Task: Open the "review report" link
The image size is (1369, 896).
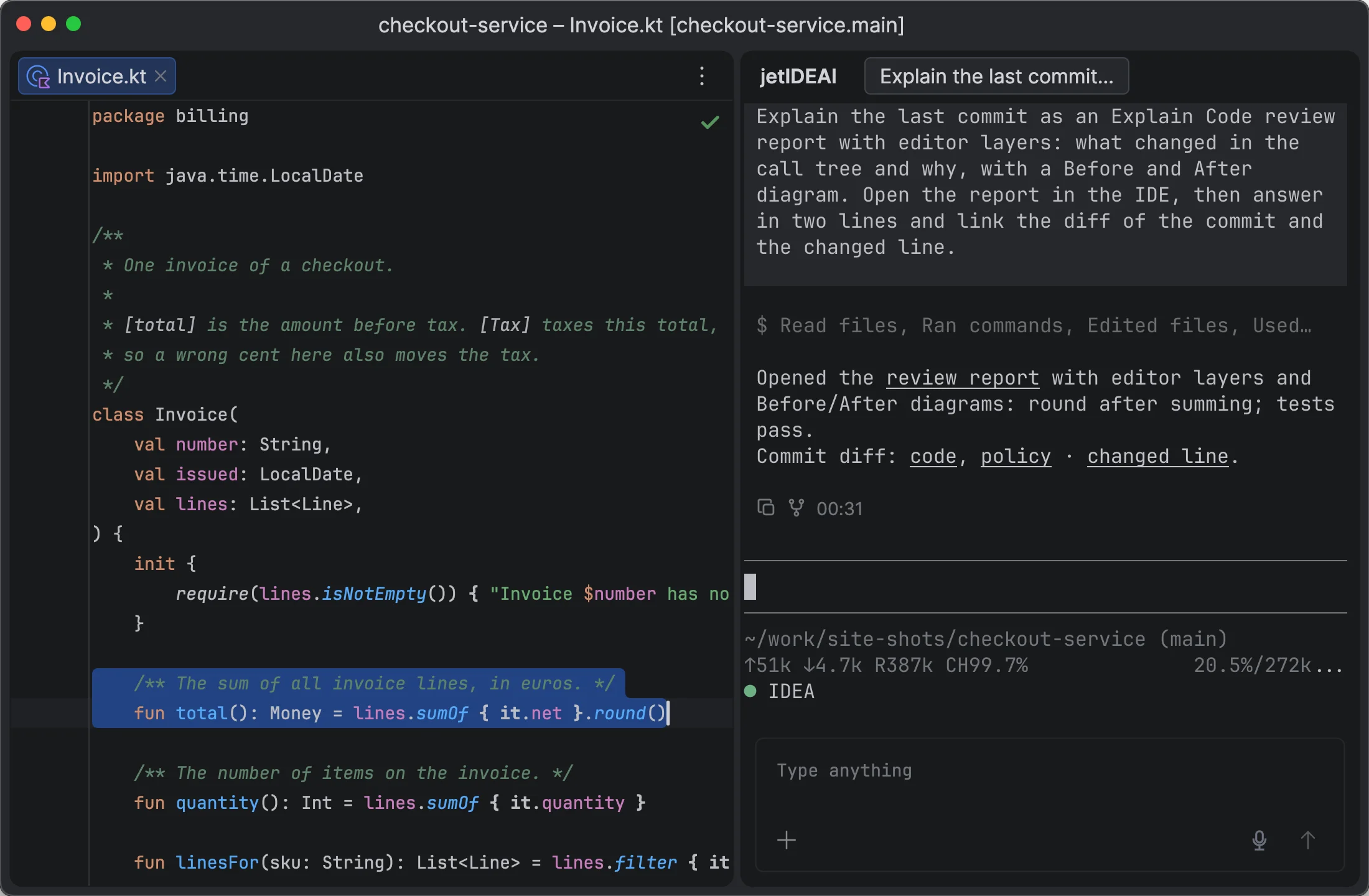Action: tap(962, 378)
